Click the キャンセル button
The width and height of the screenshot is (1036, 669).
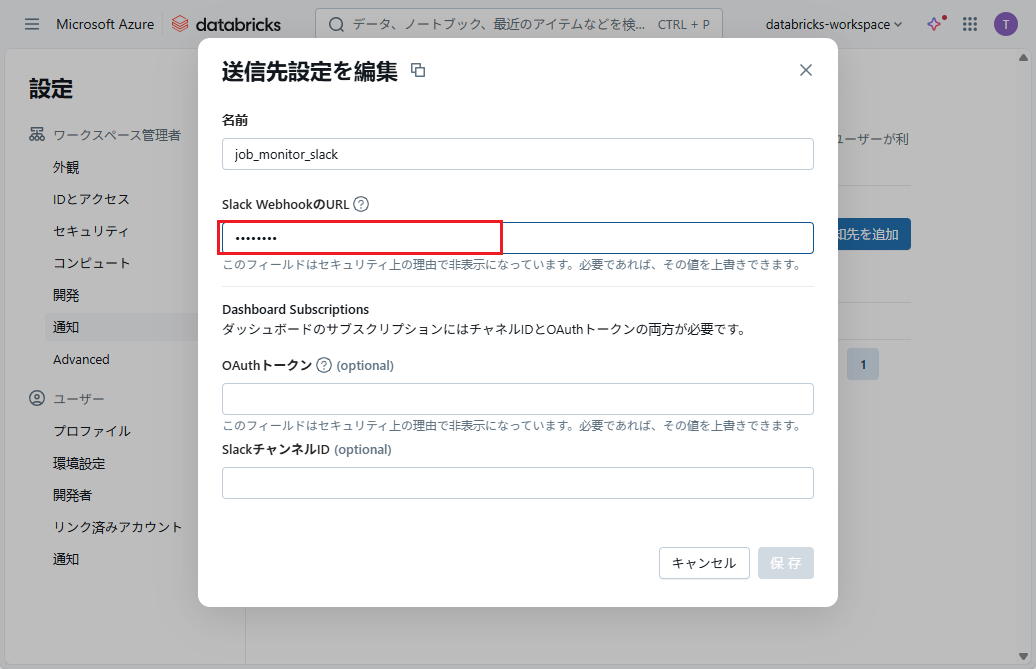point(704,563)
